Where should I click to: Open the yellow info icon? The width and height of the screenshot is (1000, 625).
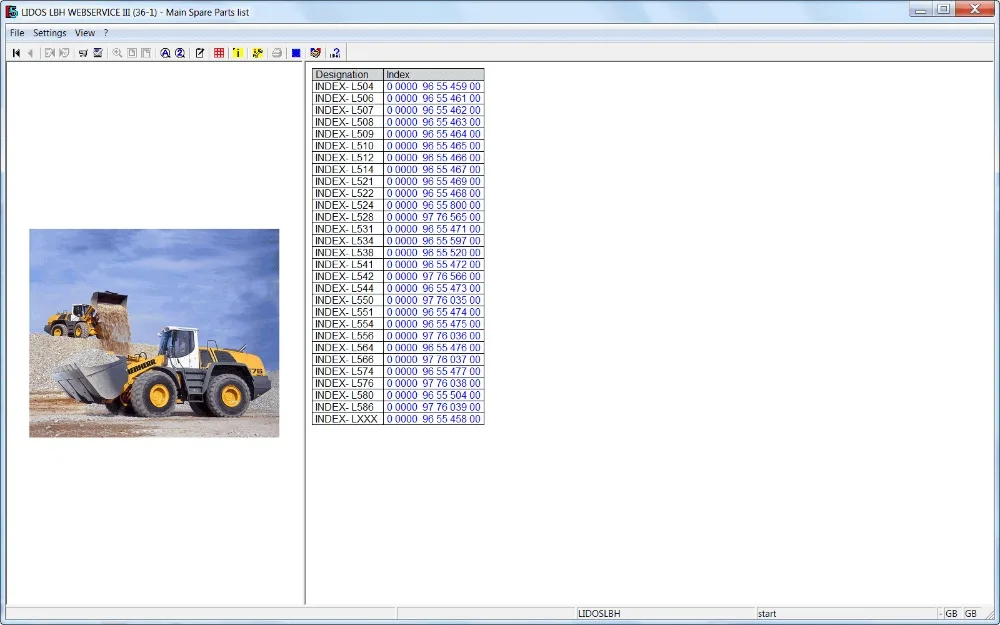point(238,53)
